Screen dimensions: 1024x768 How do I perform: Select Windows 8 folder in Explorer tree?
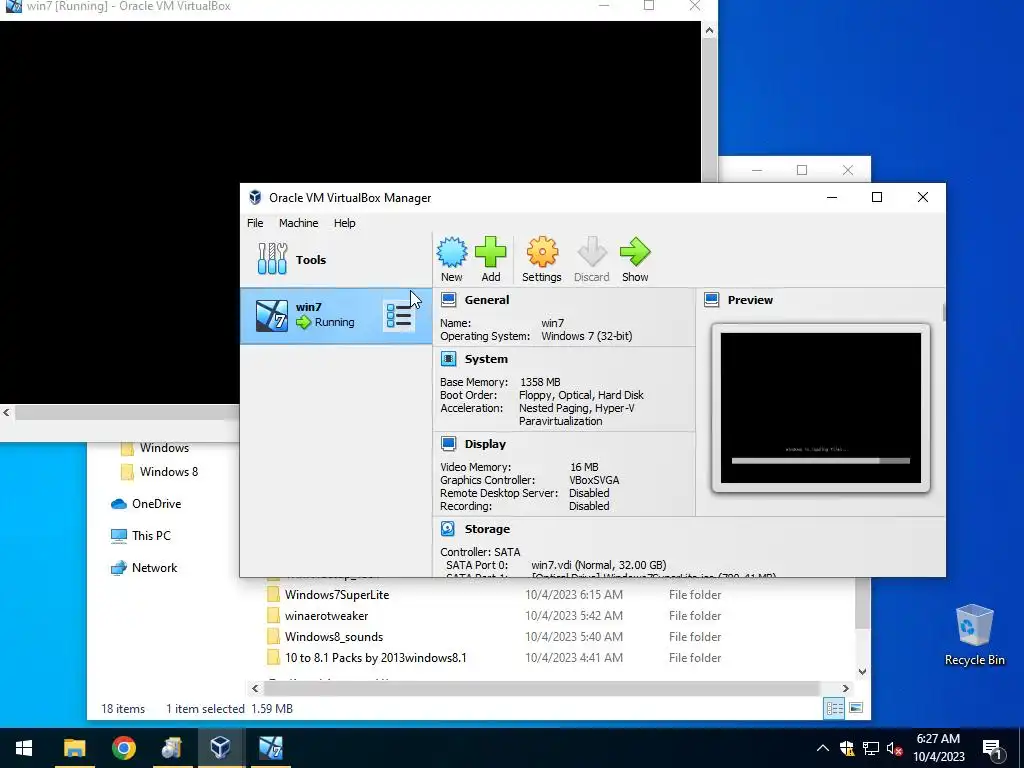[160, 472]
